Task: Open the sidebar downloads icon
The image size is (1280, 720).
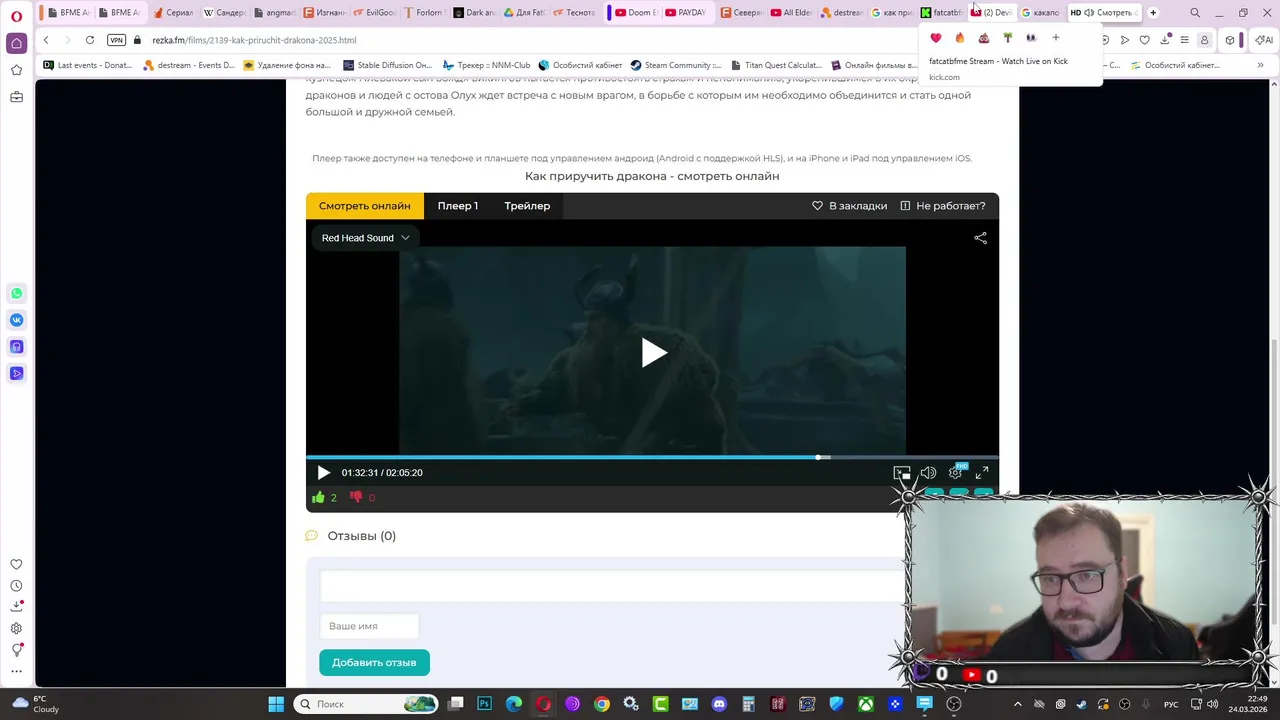Action: click(16, 606)
